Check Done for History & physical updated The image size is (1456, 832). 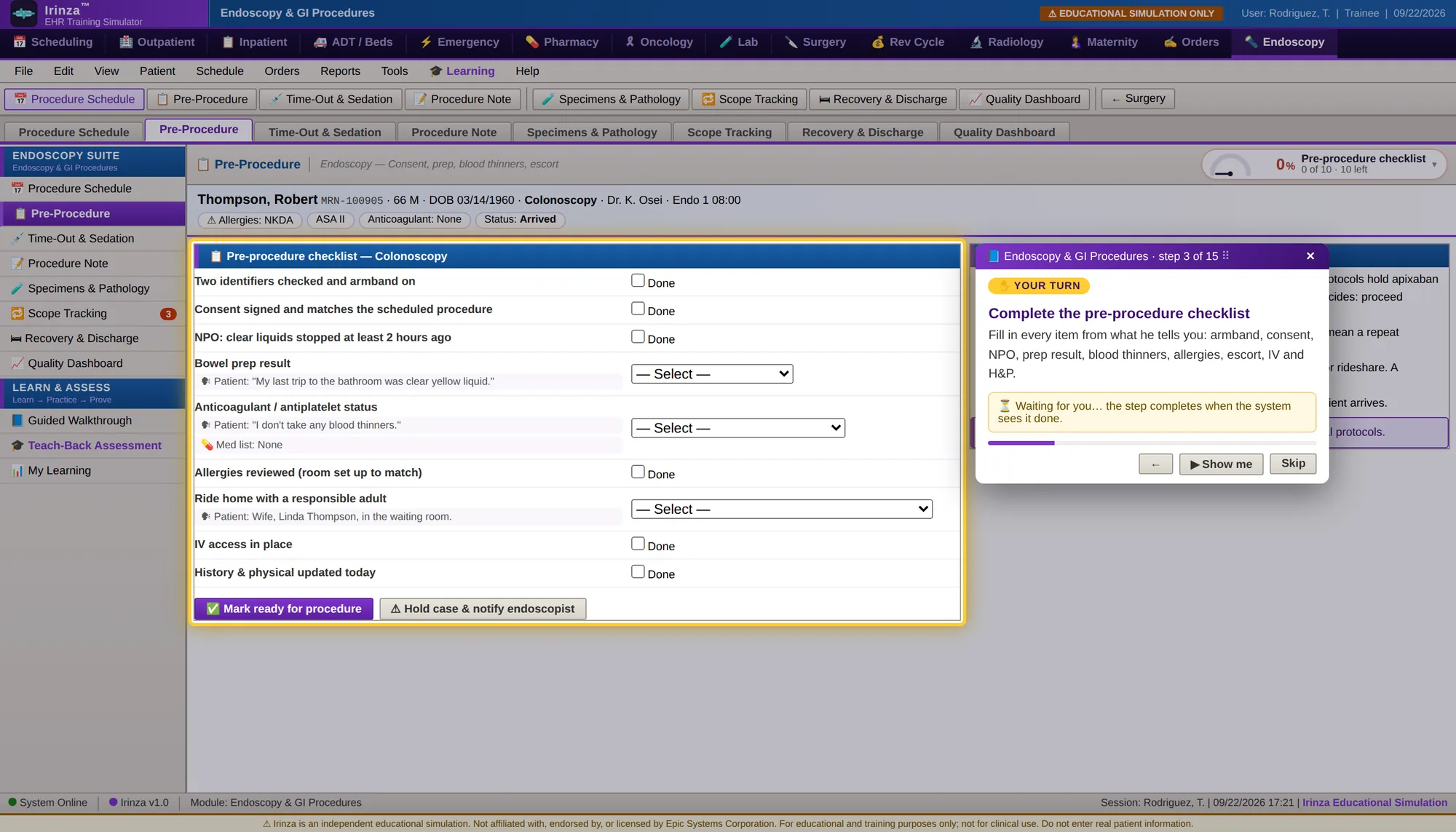coord(638,572)
